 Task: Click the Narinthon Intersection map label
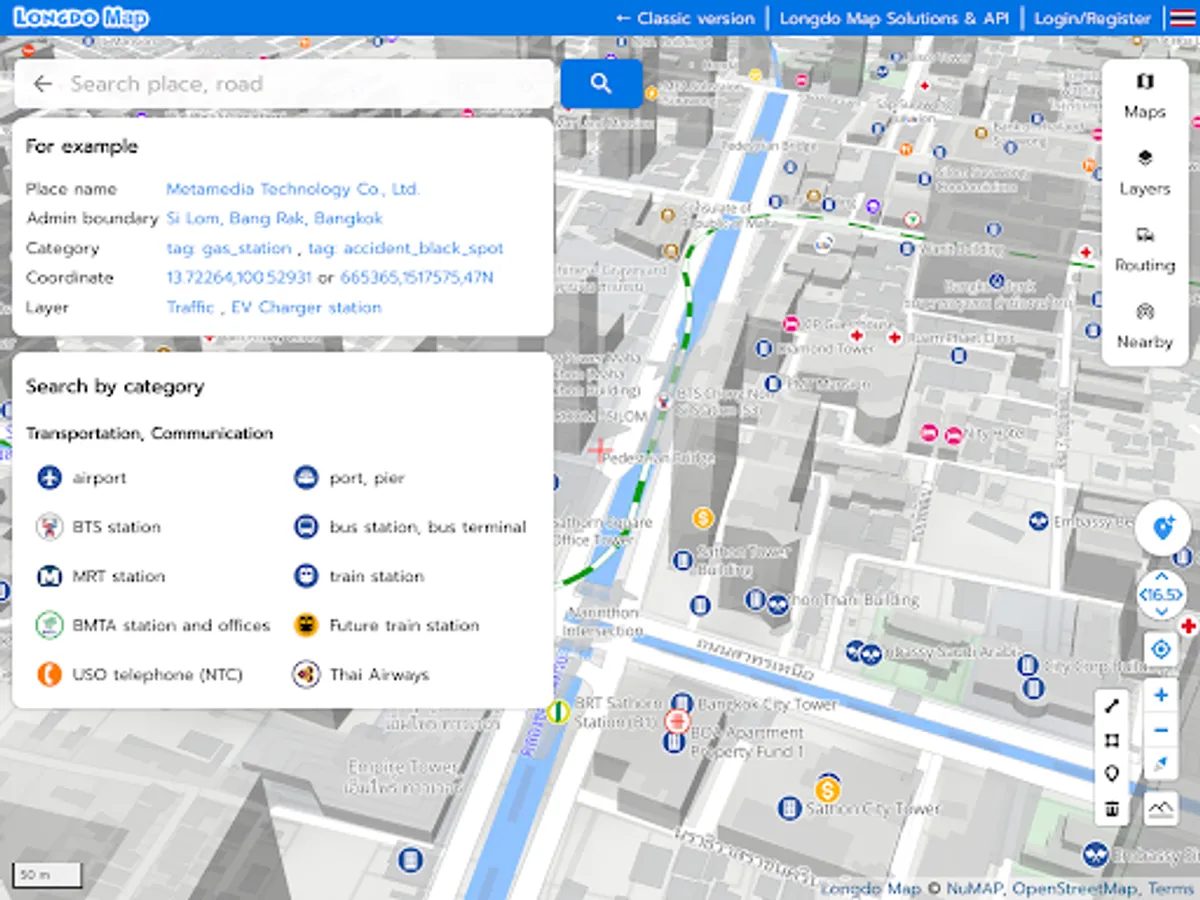[602, 621]
